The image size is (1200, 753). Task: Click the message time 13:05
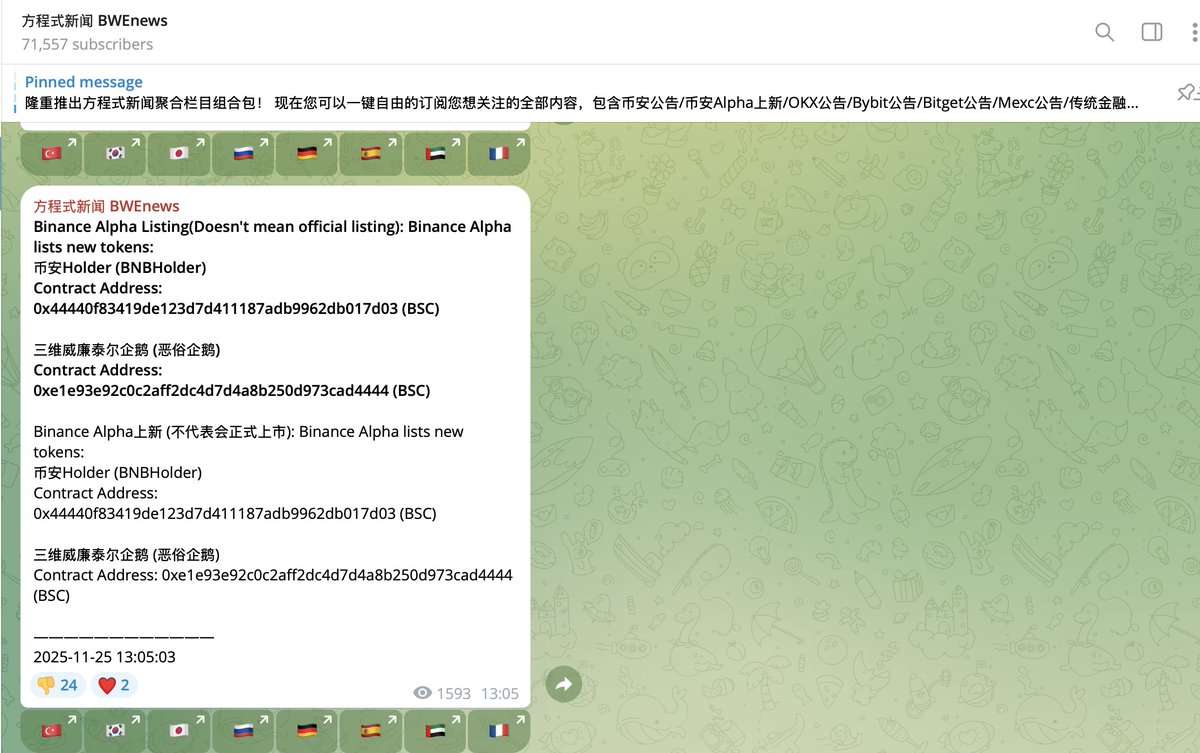click(x=500, y=693)
